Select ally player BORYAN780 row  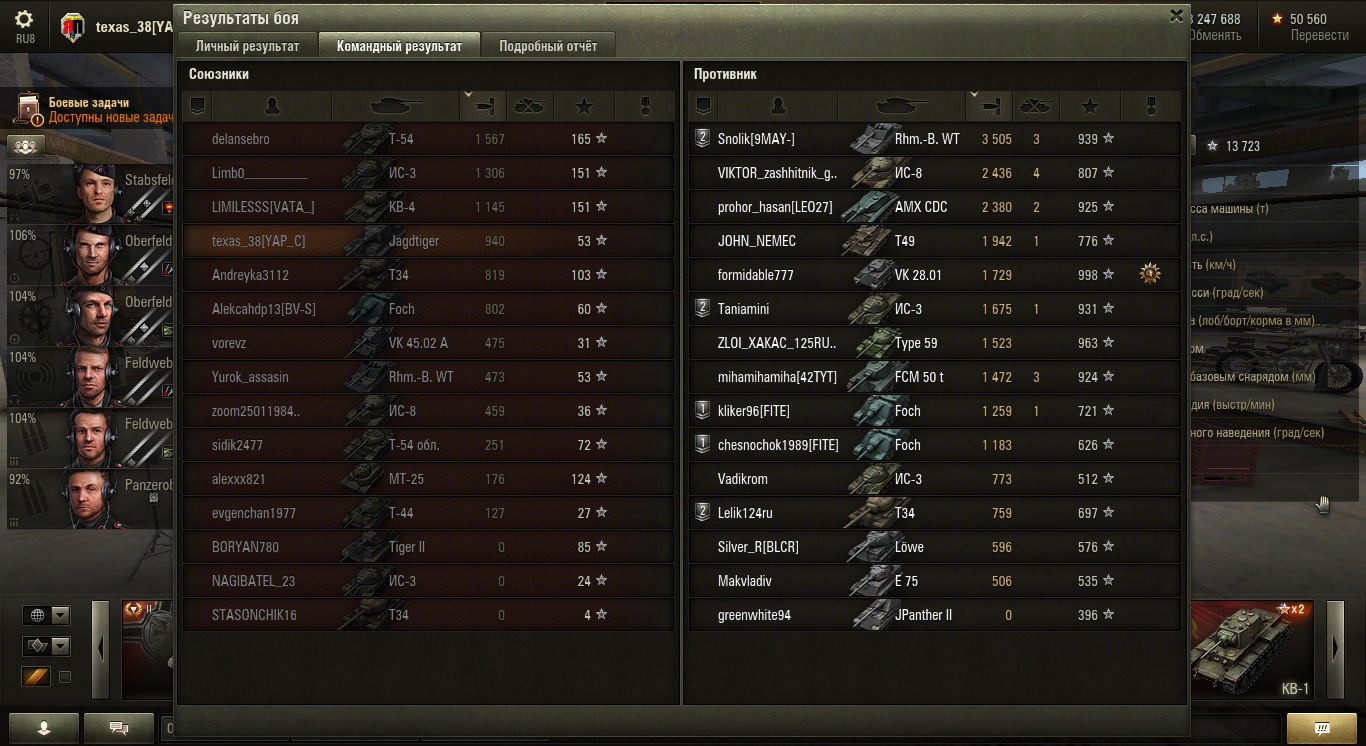click(x=428, y=547)
